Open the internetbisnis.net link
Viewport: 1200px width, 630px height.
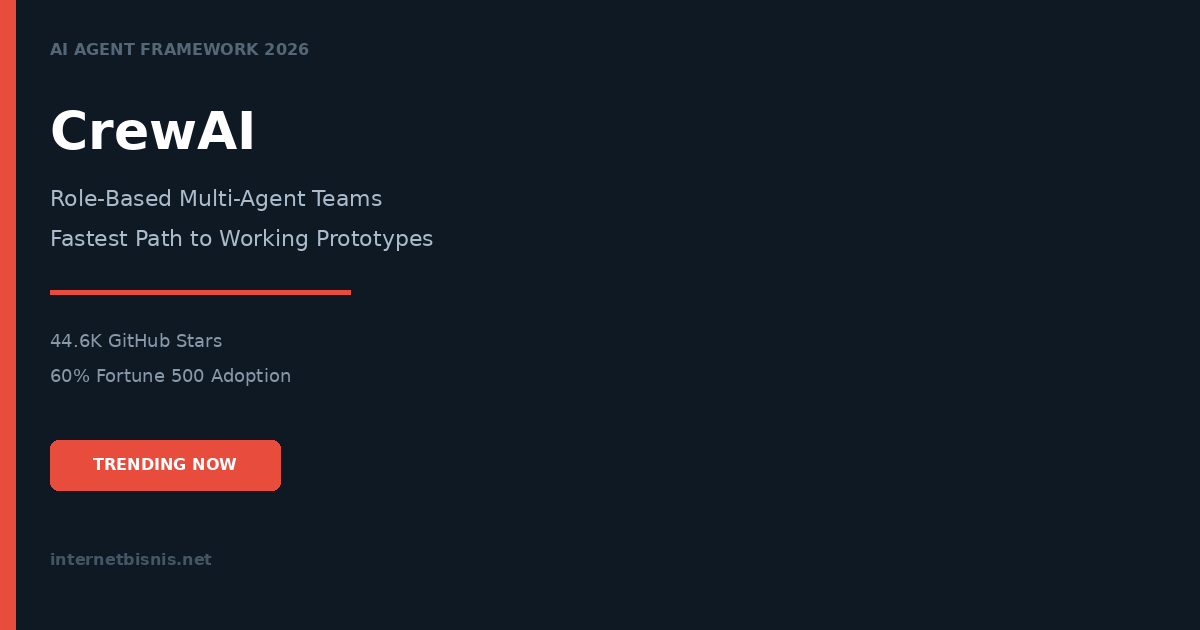(131, 560)
